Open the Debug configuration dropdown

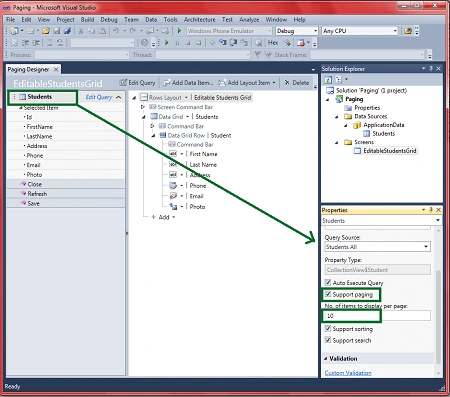(315, 31)
